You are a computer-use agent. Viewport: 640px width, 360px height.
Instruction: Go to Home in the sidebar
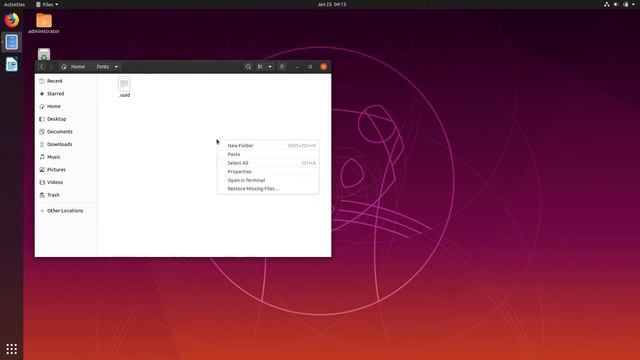pos(66,106)
